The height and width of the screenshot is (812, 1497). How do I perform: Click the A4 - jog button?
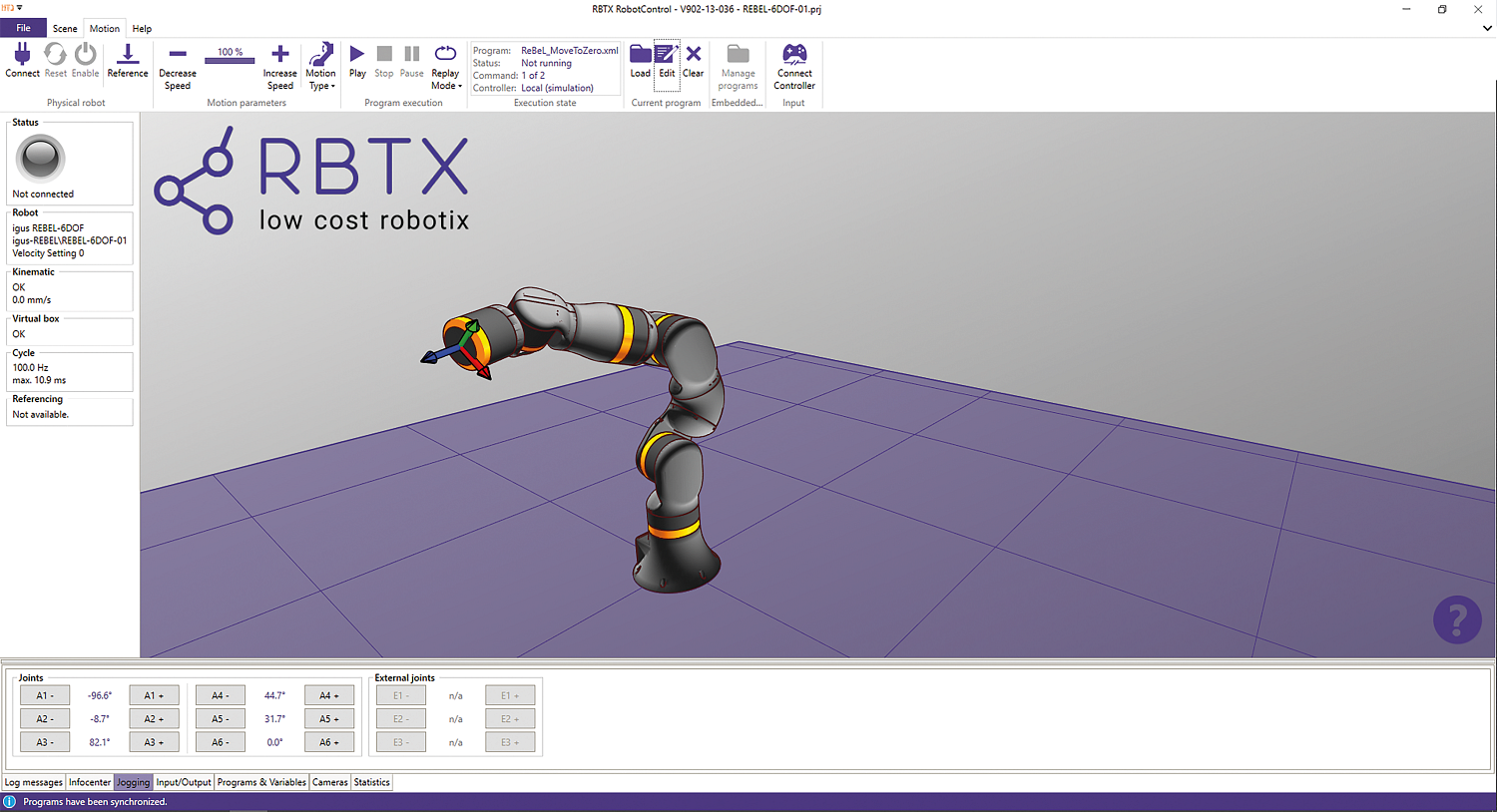pyautogui.click(x=221, y=695)
